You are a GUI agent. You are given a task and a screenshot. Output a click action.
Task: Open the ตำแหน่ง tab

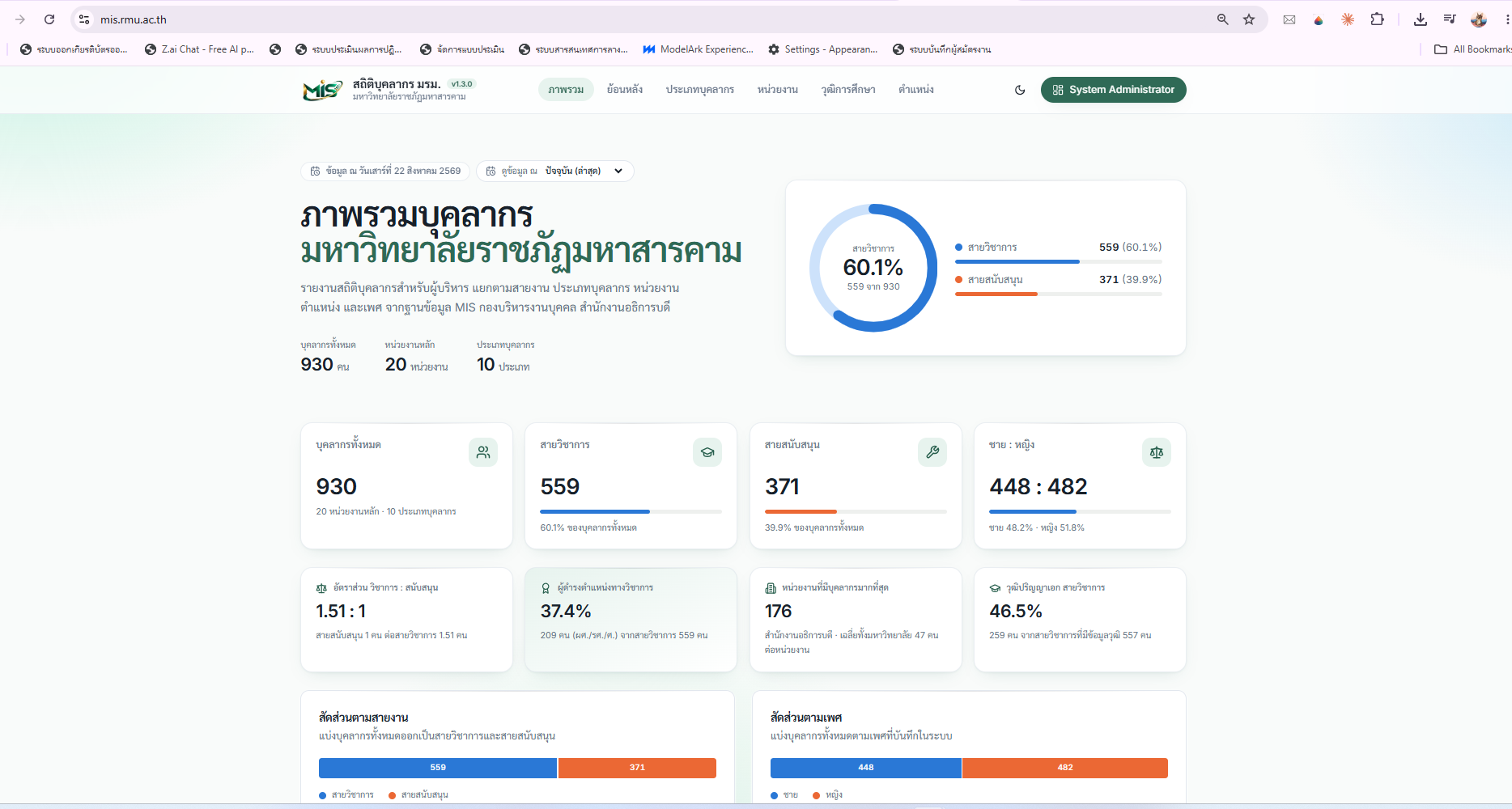(x=916, y=90)
